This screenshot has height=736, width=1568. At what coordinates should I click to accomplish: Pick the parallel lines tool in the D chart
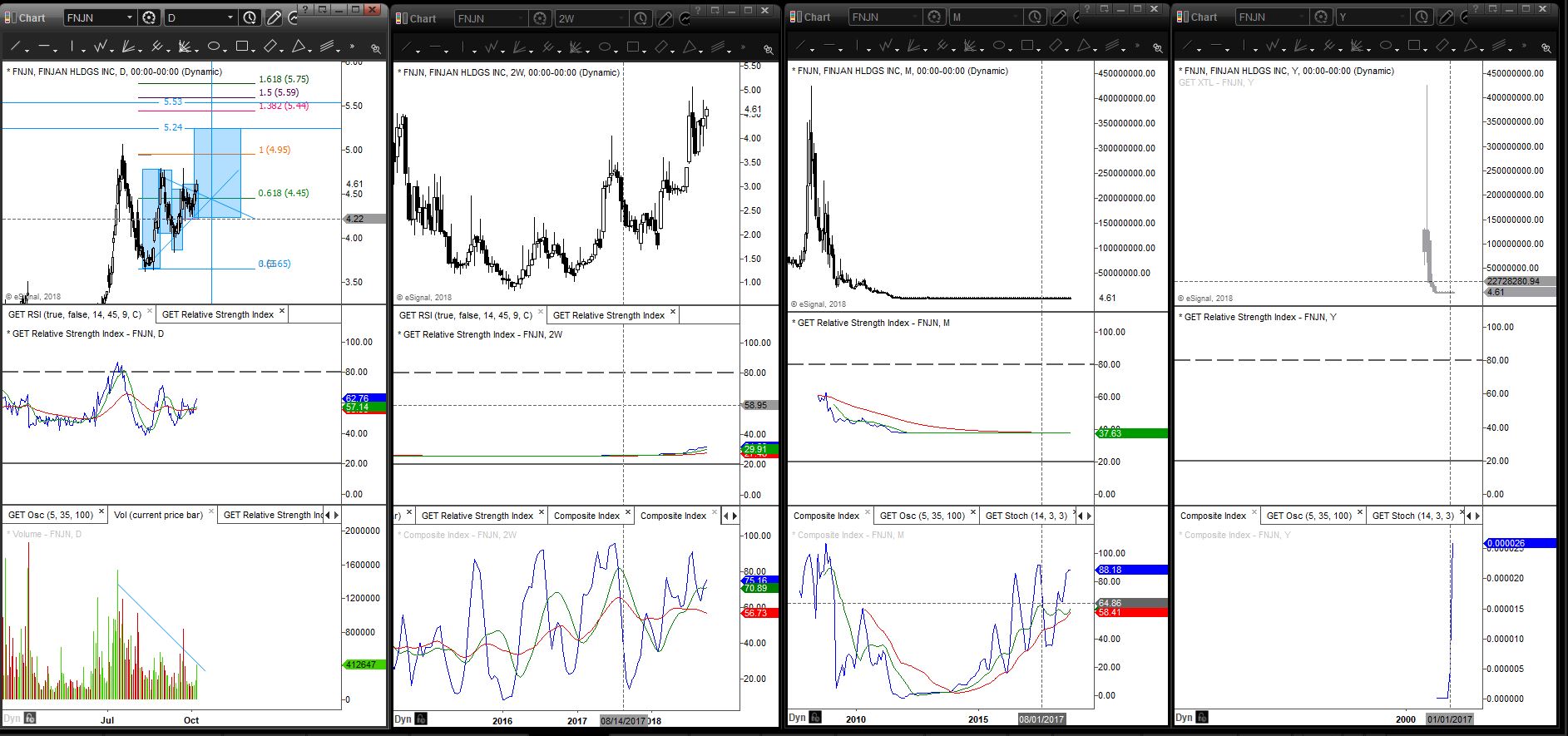(x=329, y=47)
